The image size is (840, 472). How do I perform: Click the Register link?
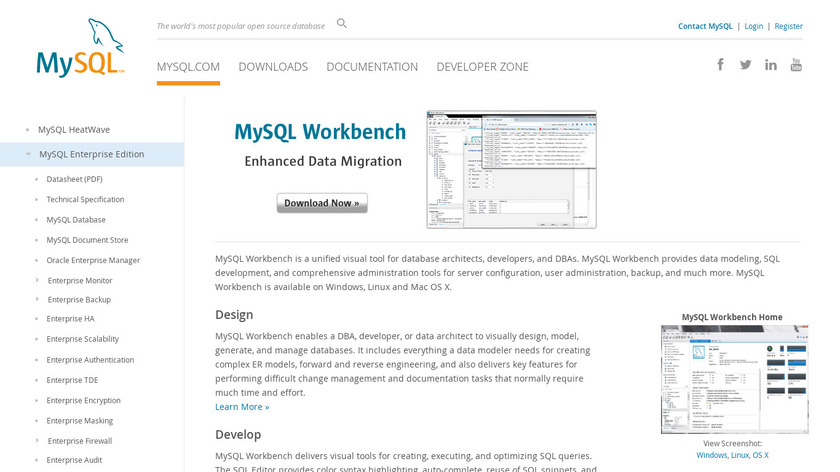tap(789, 26)
